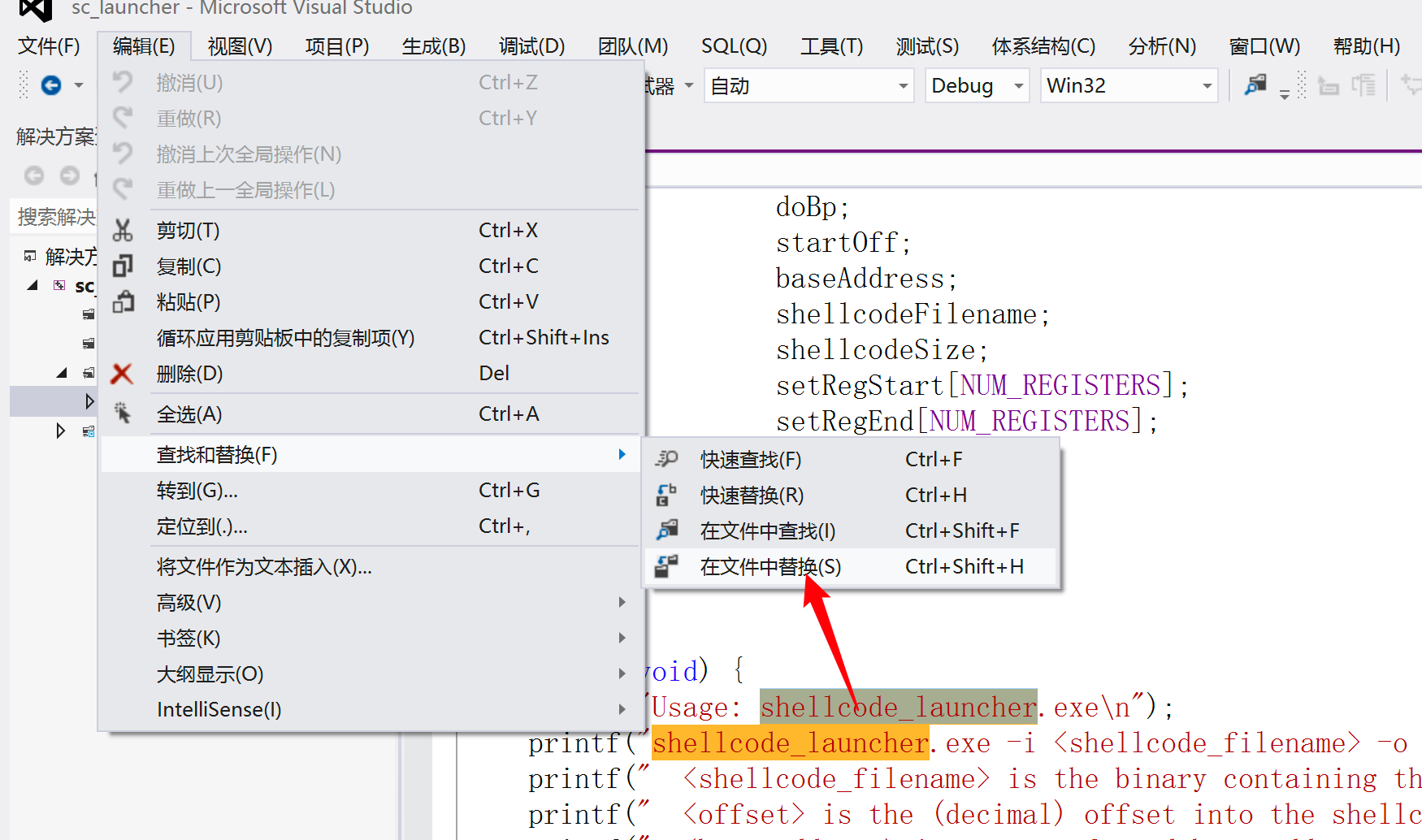Viewport: 1422px width, 840px height.
Task: Open the 团队(M) menu
Action: (632, 46)
